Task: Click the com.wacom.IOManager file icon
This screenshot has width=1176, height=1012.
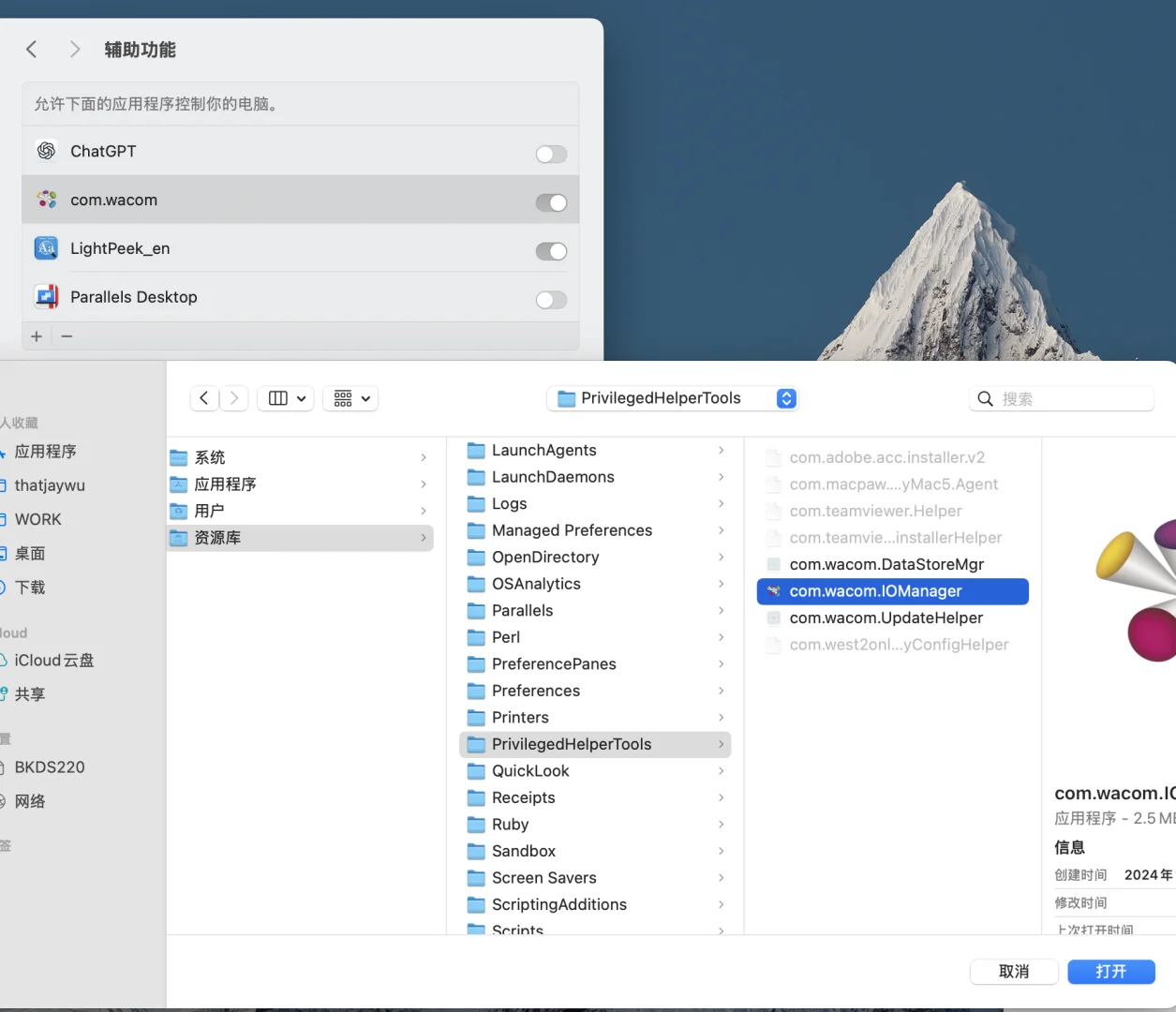Action: (773, 591)
